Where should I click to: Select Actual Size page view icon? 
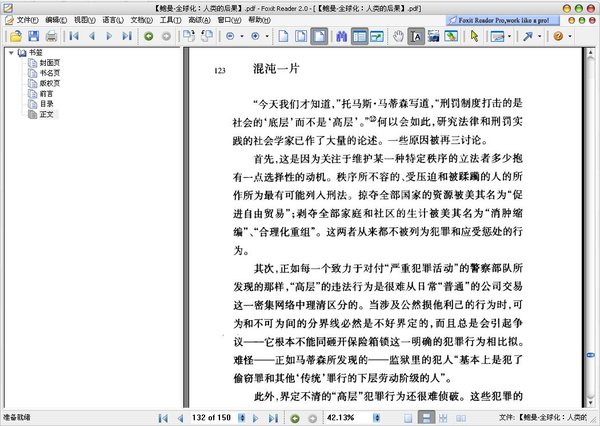[x=283, y=36]
